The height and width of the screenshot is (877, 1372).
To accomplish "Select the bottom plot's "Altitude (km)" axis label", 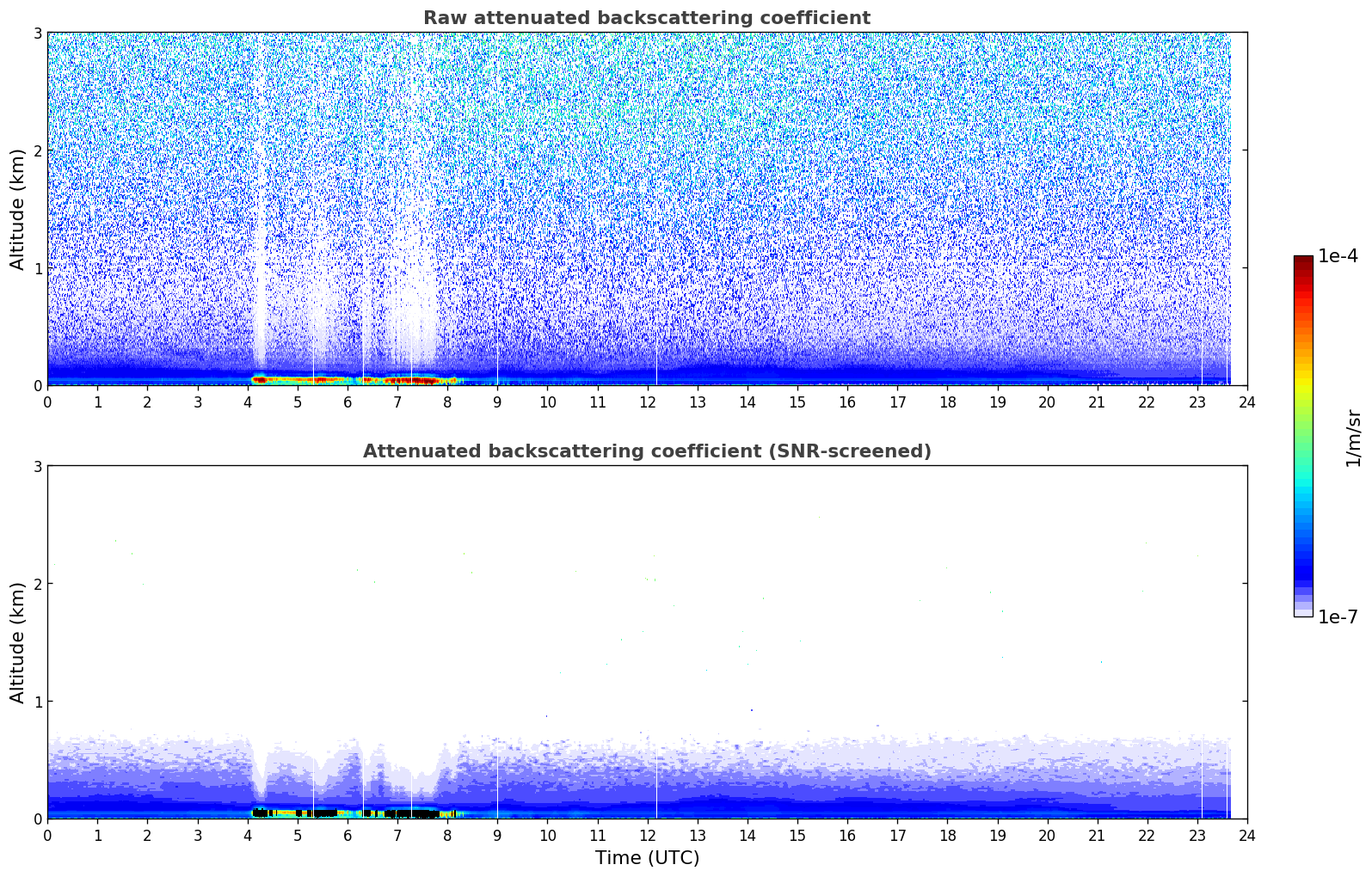I will click(18, 642).
